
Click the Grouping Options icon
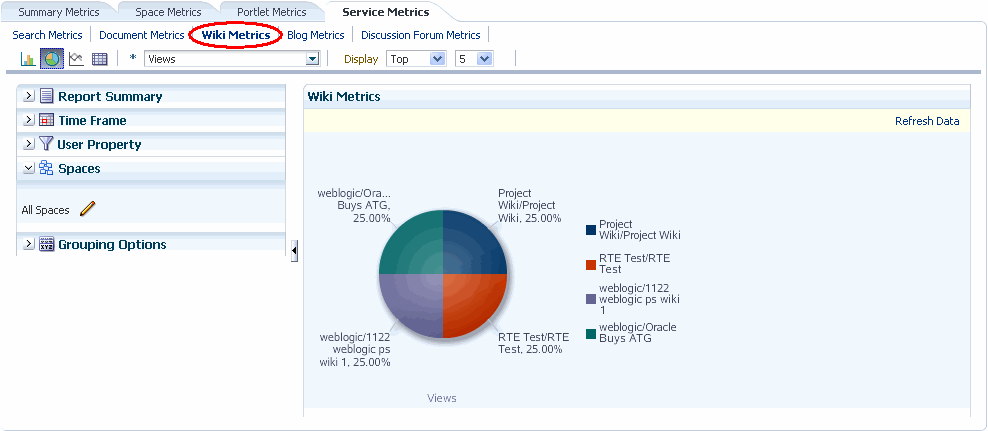coord(46,244)
